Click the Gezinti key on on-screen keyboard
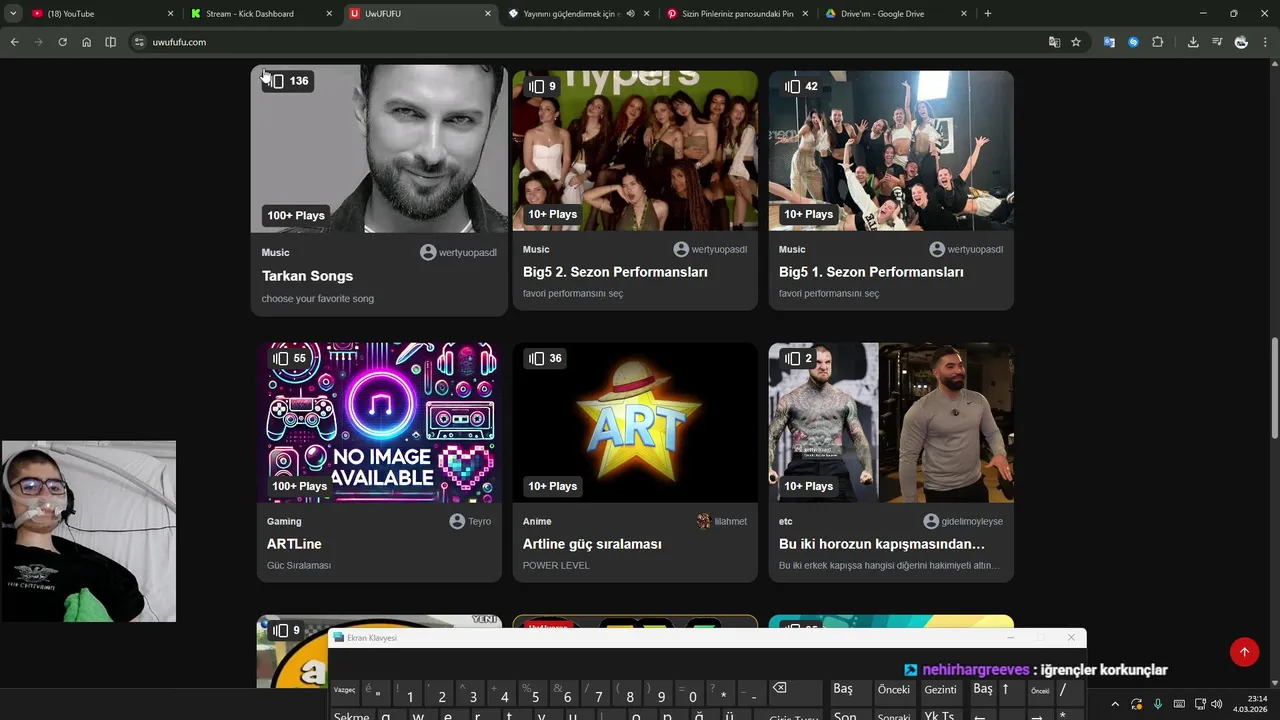 click(x=940, y=691)
